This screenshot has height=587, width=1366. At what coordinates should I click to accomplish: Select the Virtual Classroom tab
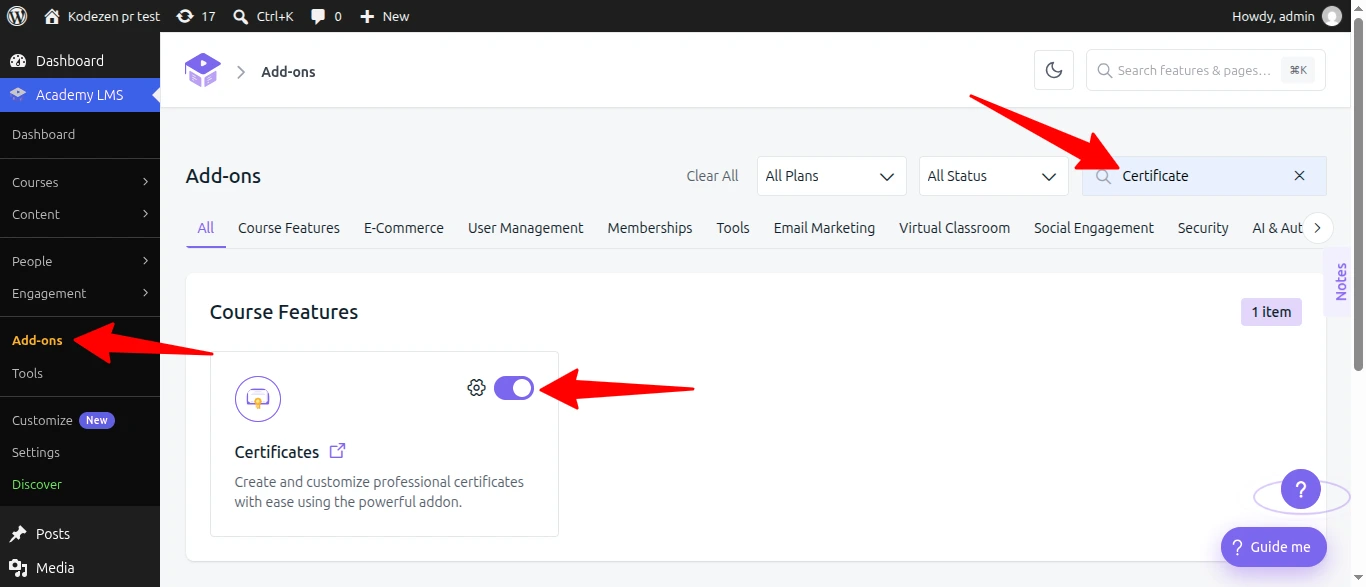click(x=954, y=228)
